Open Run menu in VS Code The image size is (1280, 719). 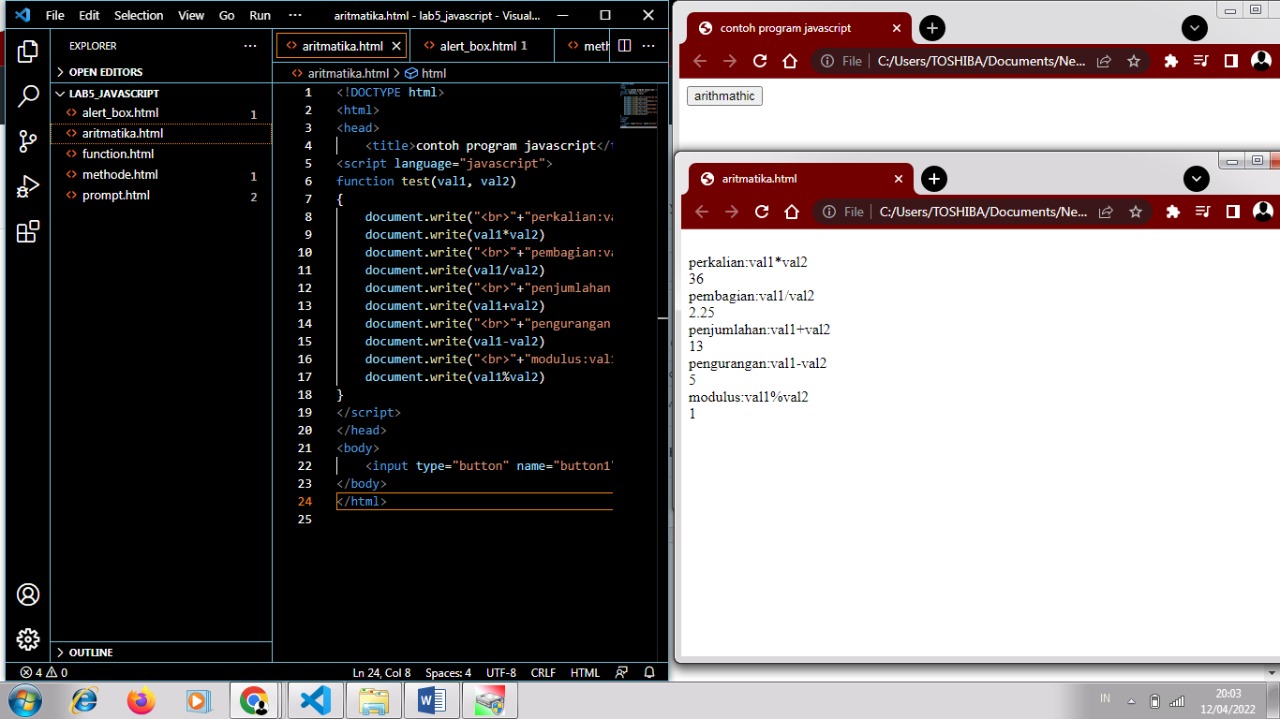(260, 15)
